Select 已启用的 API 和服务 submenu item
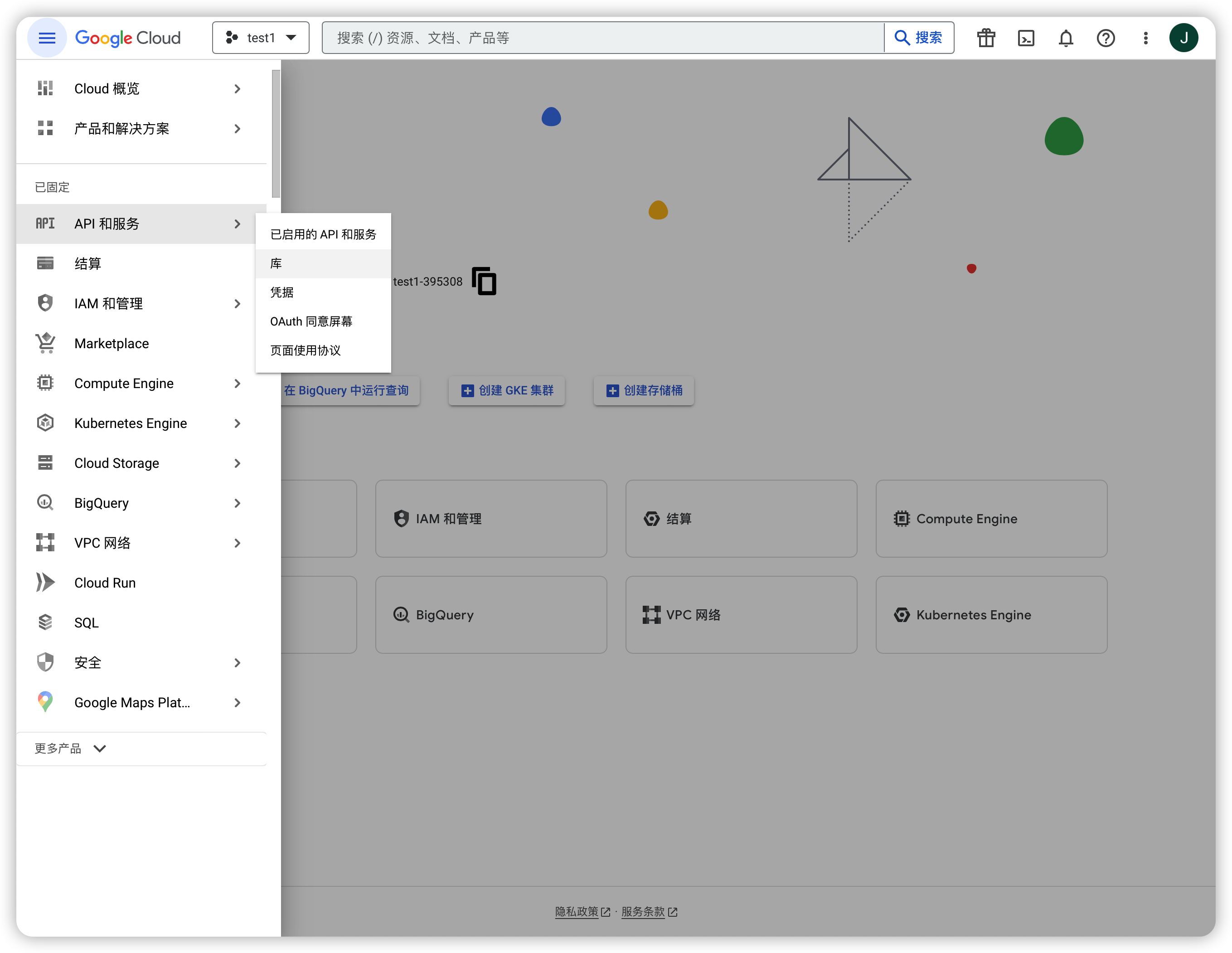 (323, 234)
